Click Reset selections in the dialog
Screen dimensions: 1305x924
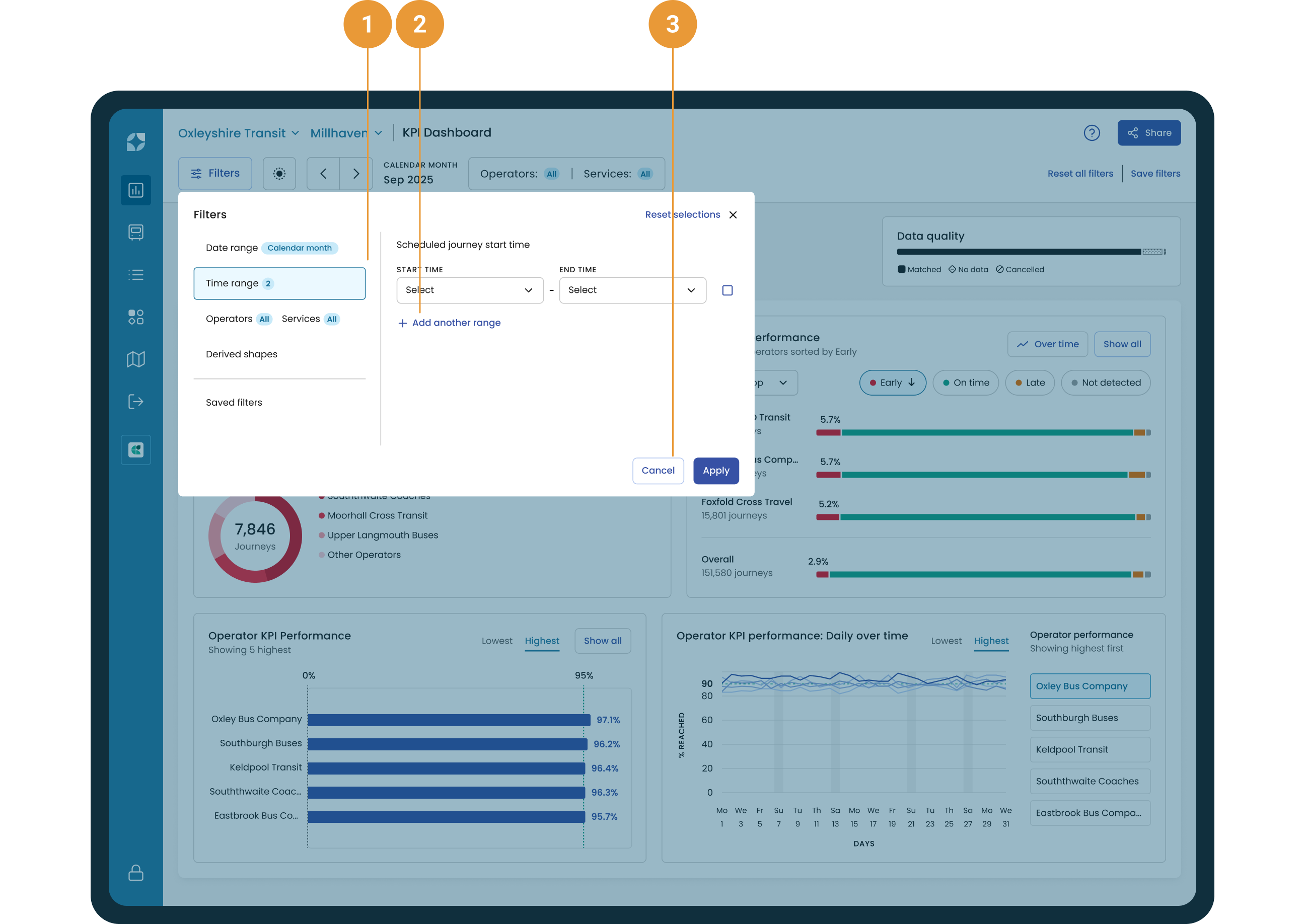[x=682, y=214]
